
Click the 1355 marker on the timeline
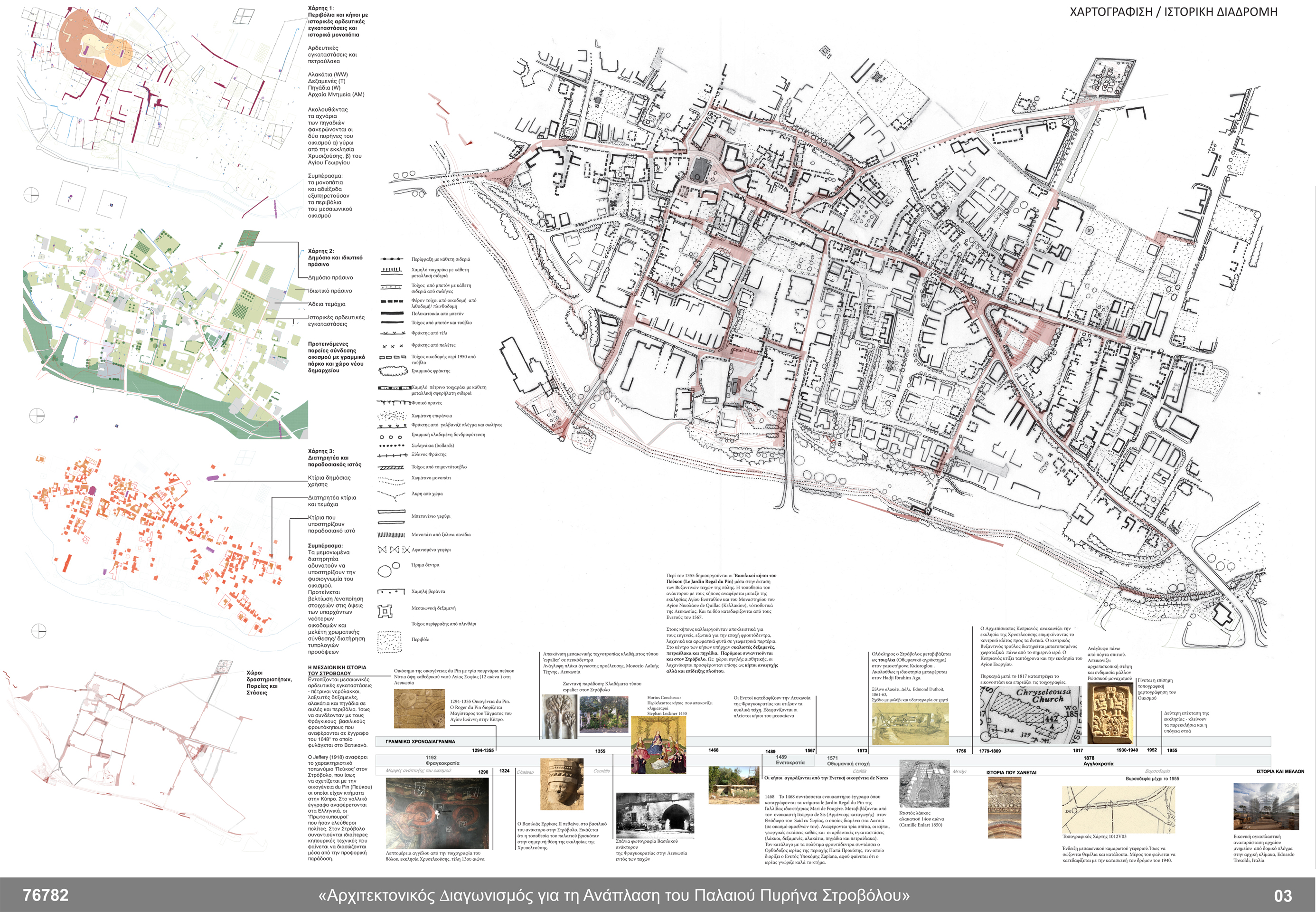(600, 751)
